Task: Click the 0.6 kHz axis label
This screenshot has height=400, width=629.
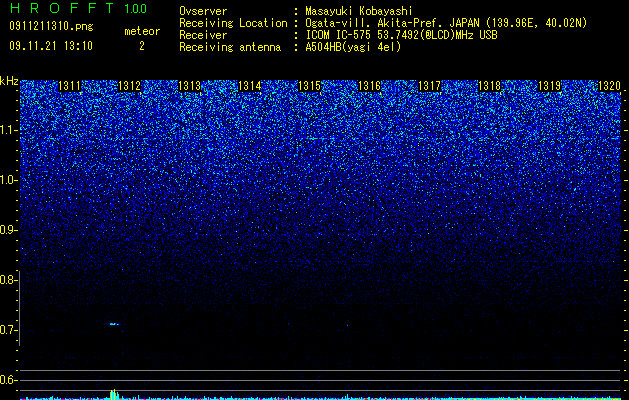Action: click(8, 380)
